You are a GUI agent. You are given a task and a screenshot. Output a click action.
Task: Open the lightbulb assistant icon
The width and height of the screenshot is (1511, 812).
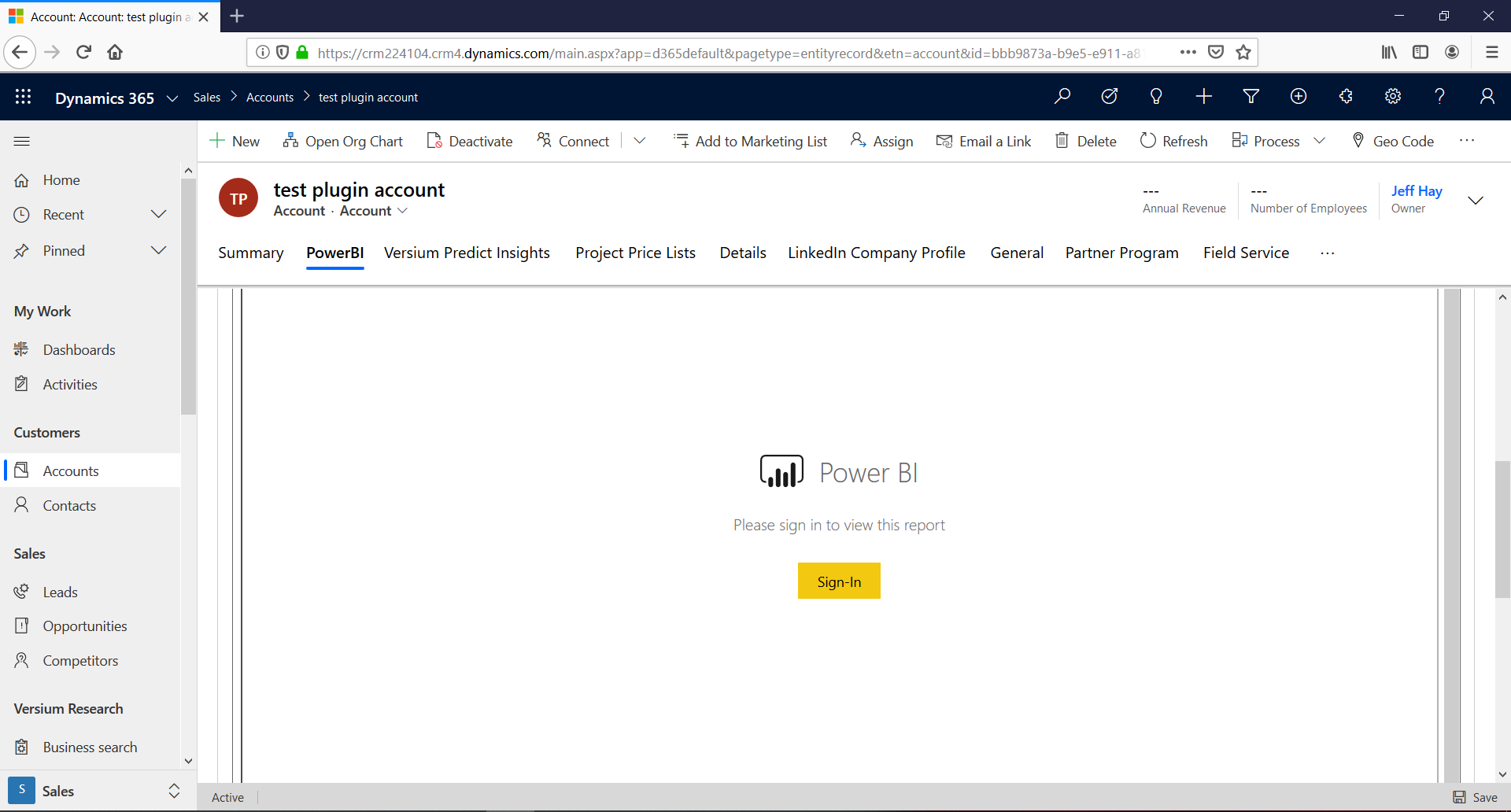(1156, 96)
